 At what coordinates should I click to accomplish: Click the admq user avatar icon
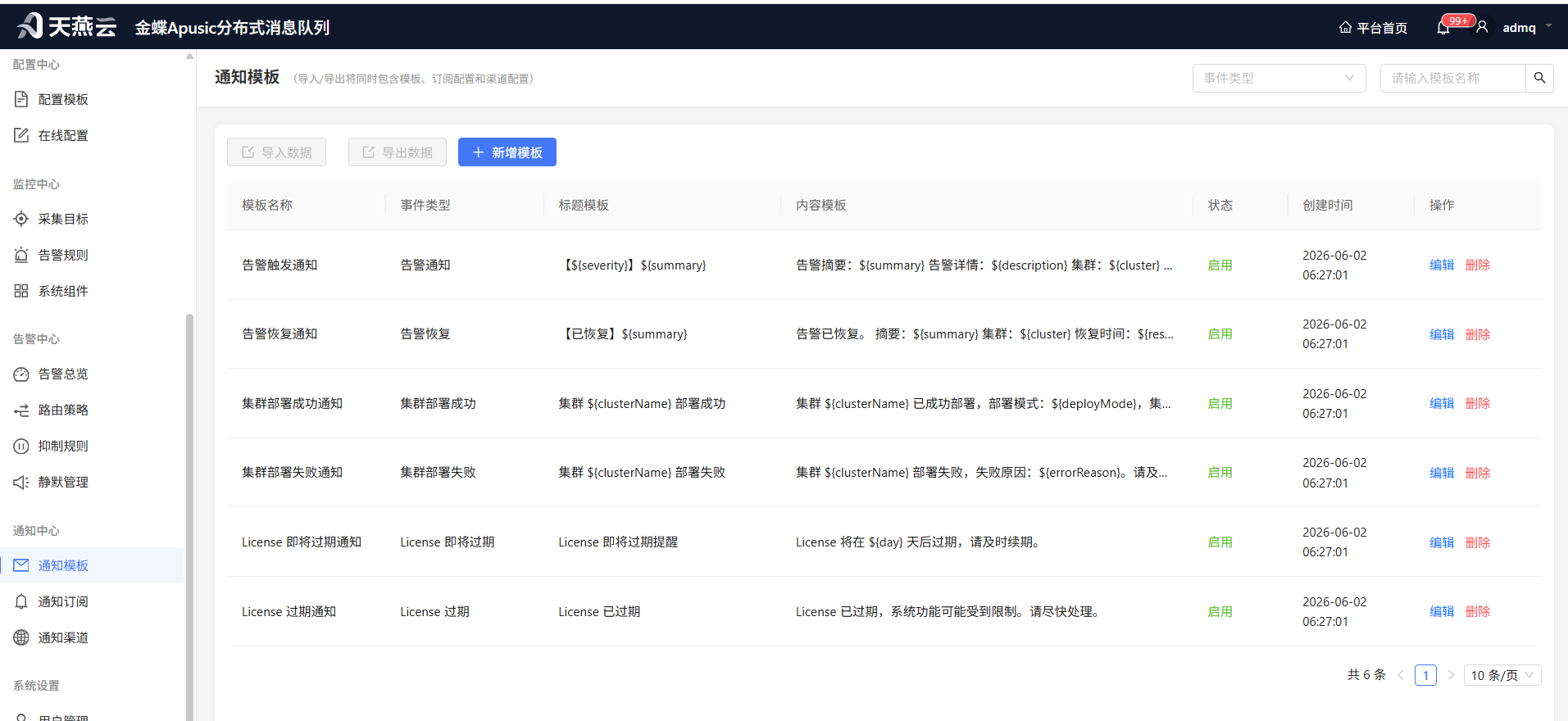coord(1482,27)
